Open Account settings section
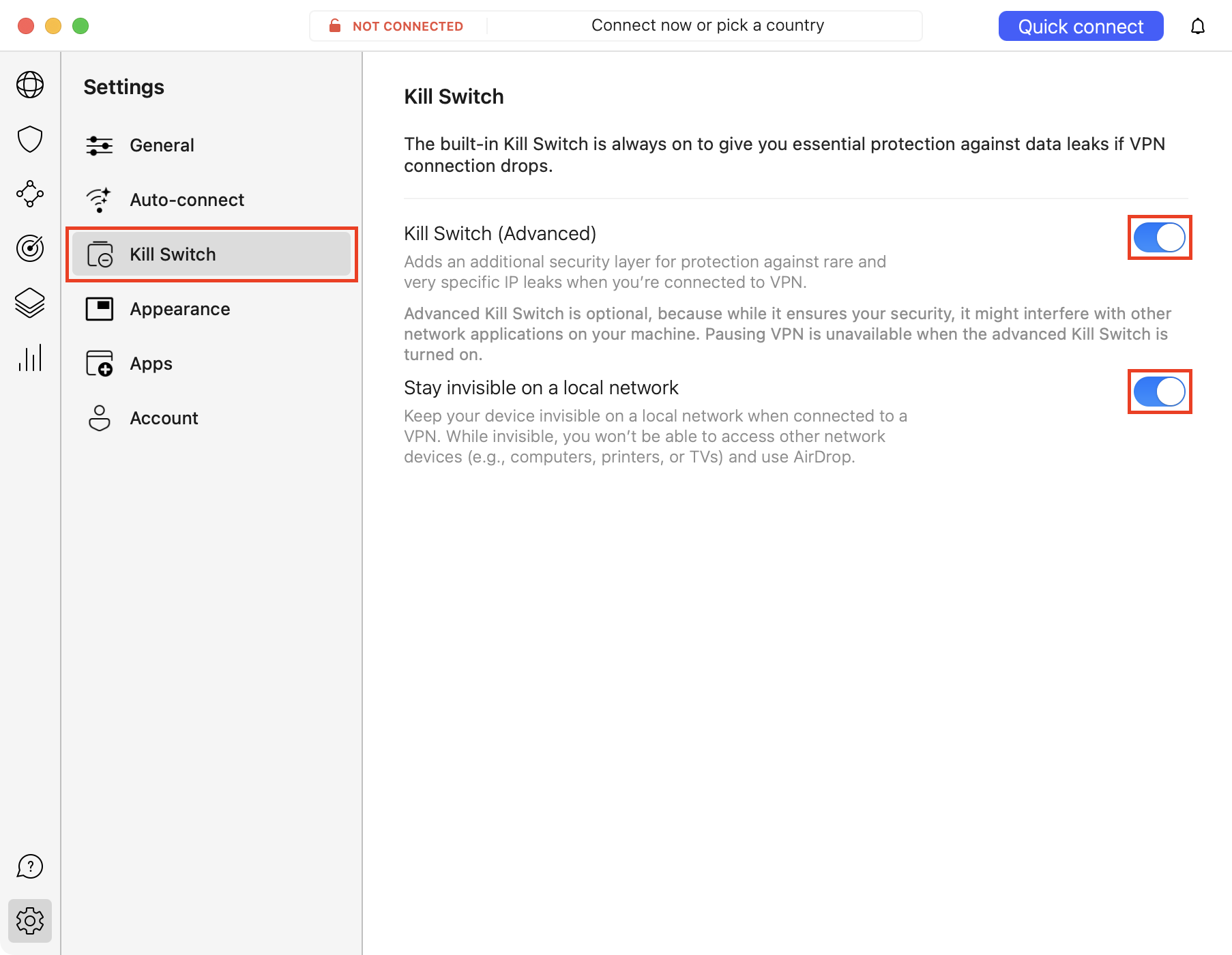The width and height of the screenshot is (1232, 955). point(164,418)
